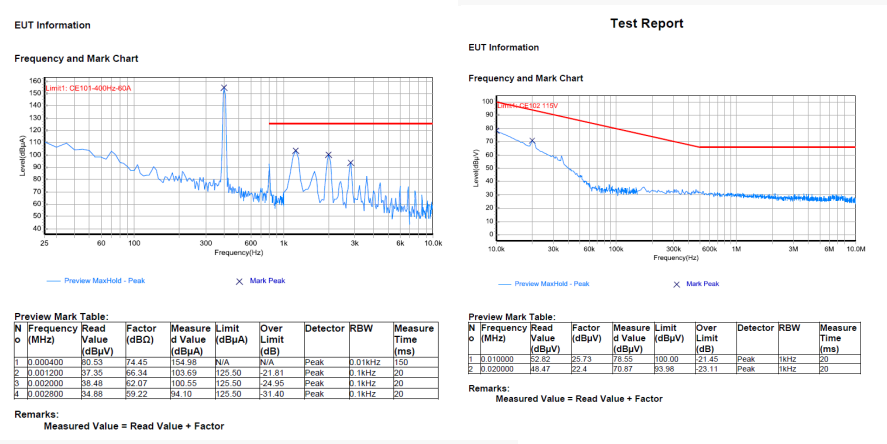Click the -31.40 over limit table cell
The height and width of the screenshot is (444, 887).
pyautogui.click(x=273, y=390)
